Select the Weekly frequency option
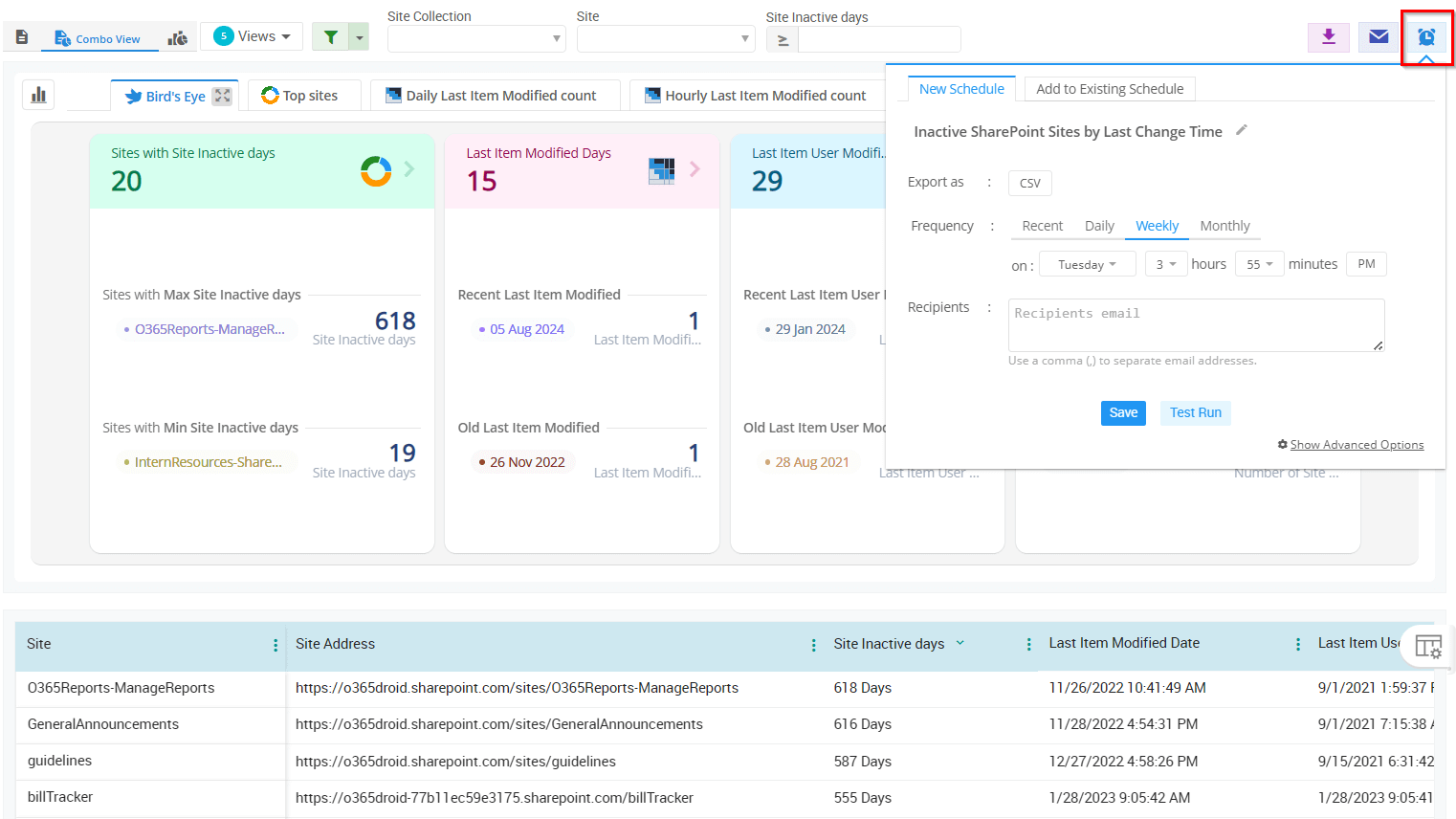Viewport: 1456px width, 819px height. tap(1156, 226)
